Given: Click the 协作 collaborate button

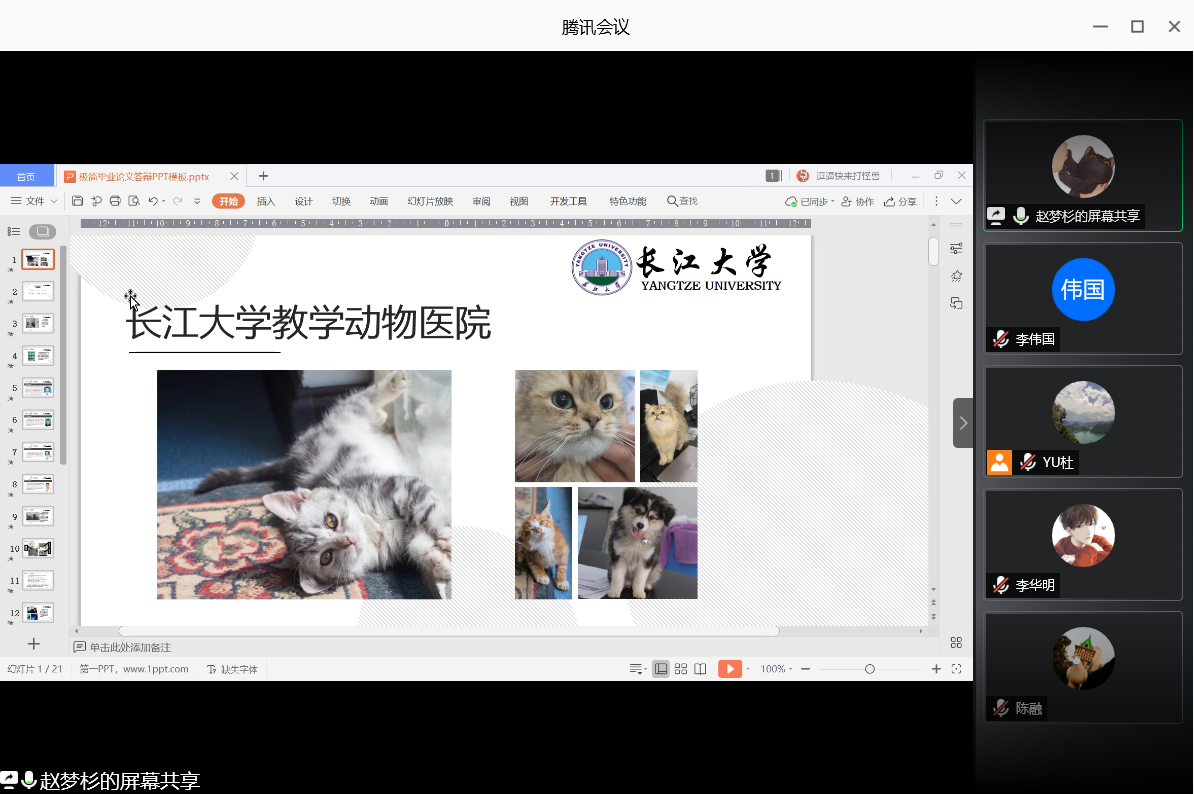Looking at the screenshot, I should (858, 201).
